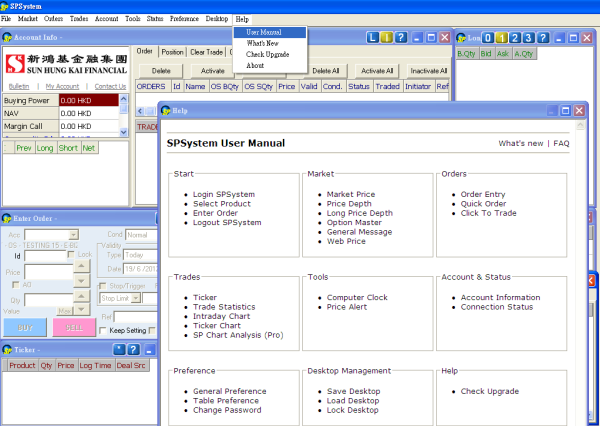Open the SP Chart Analysis (Pro) link

click(238, 335)
